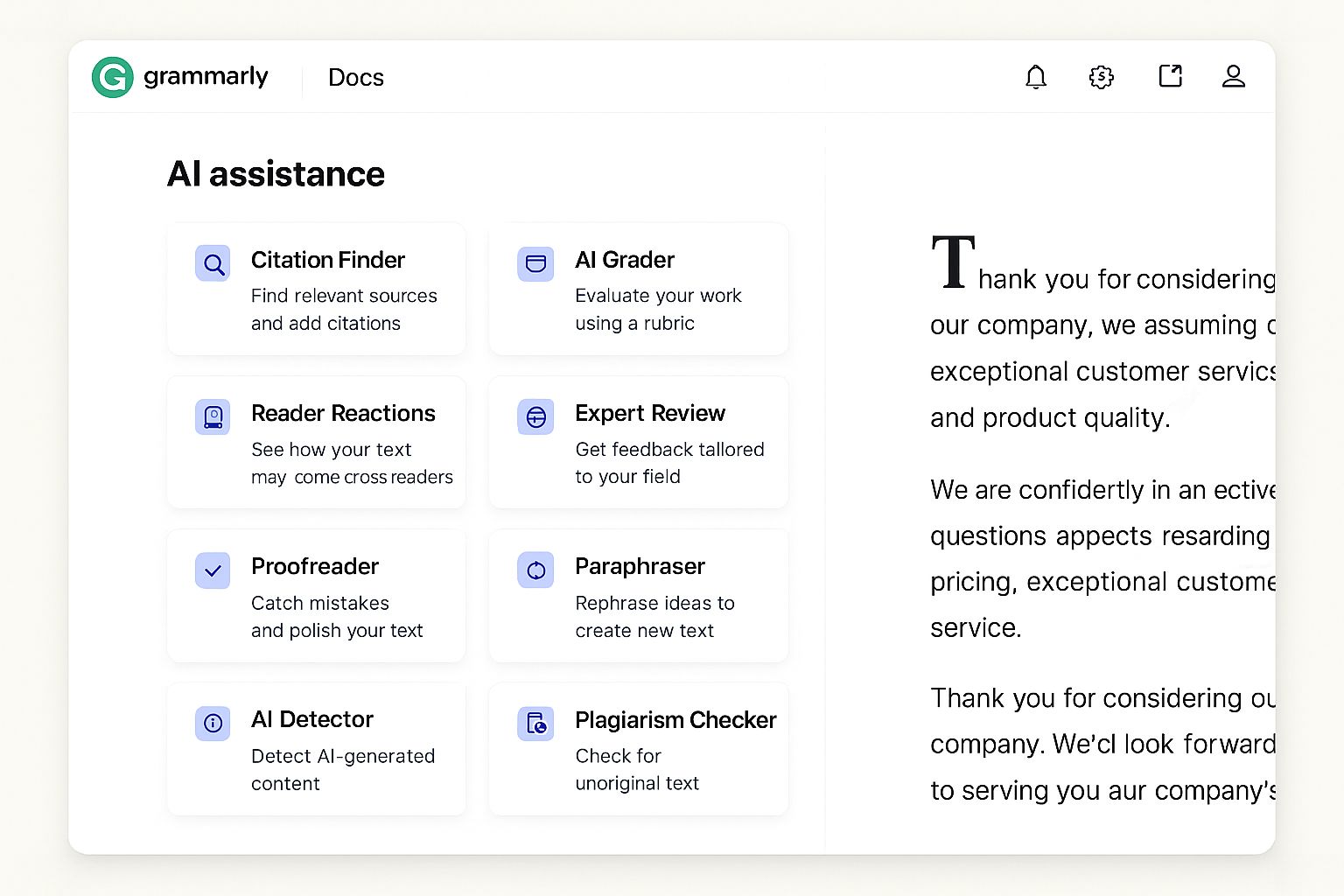
Task: Click "Check for unoriginal text" description
Action: [x=637, y=770]
